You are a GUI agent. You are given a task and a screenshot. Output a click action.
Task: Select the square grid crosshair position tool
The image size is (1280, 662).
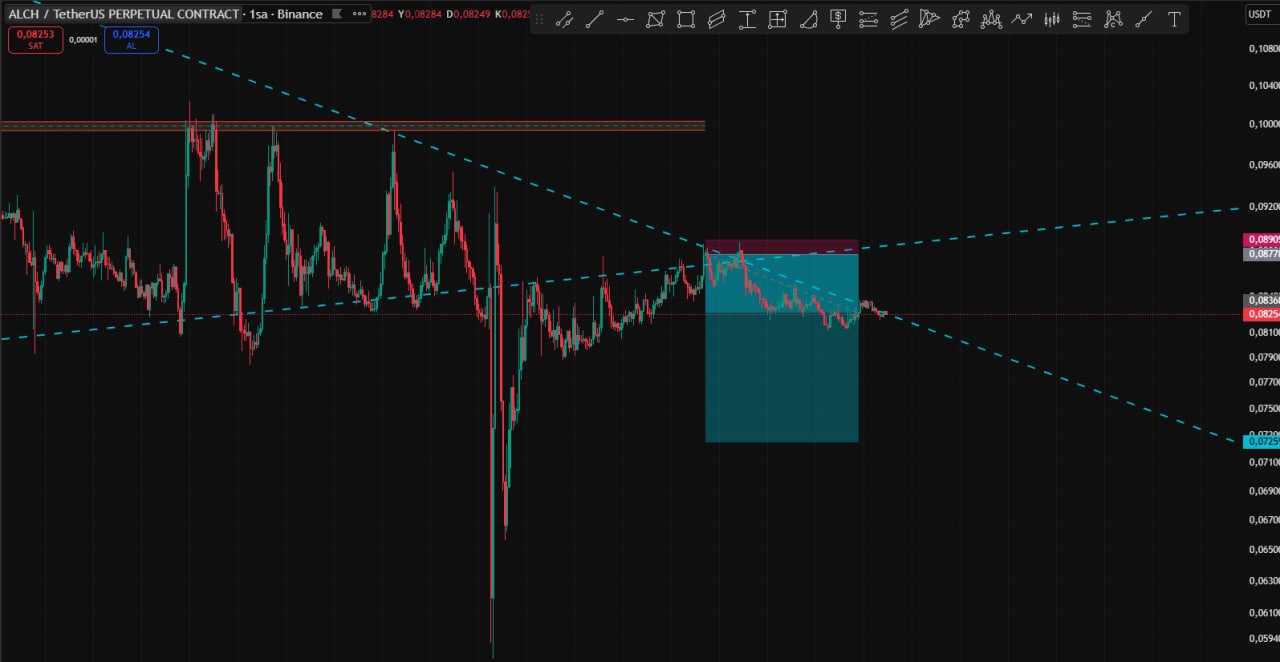777,19
